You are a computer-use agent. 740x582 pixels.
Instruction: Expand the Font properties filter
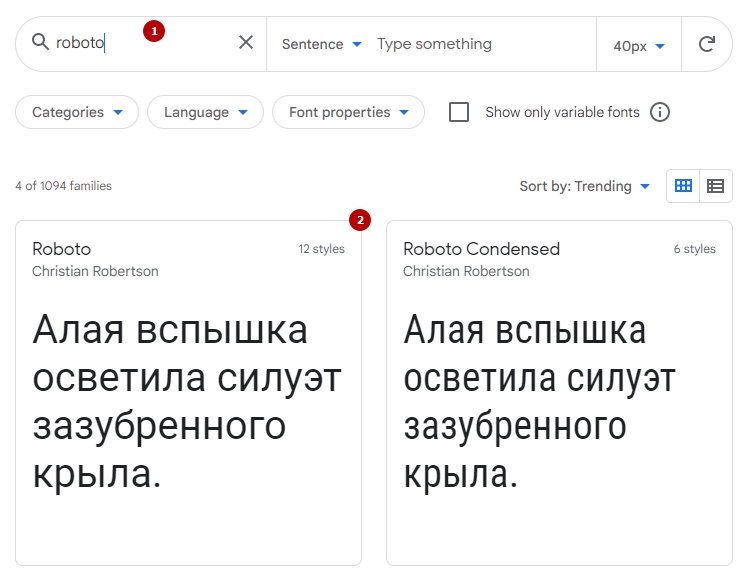coord(348,112)
